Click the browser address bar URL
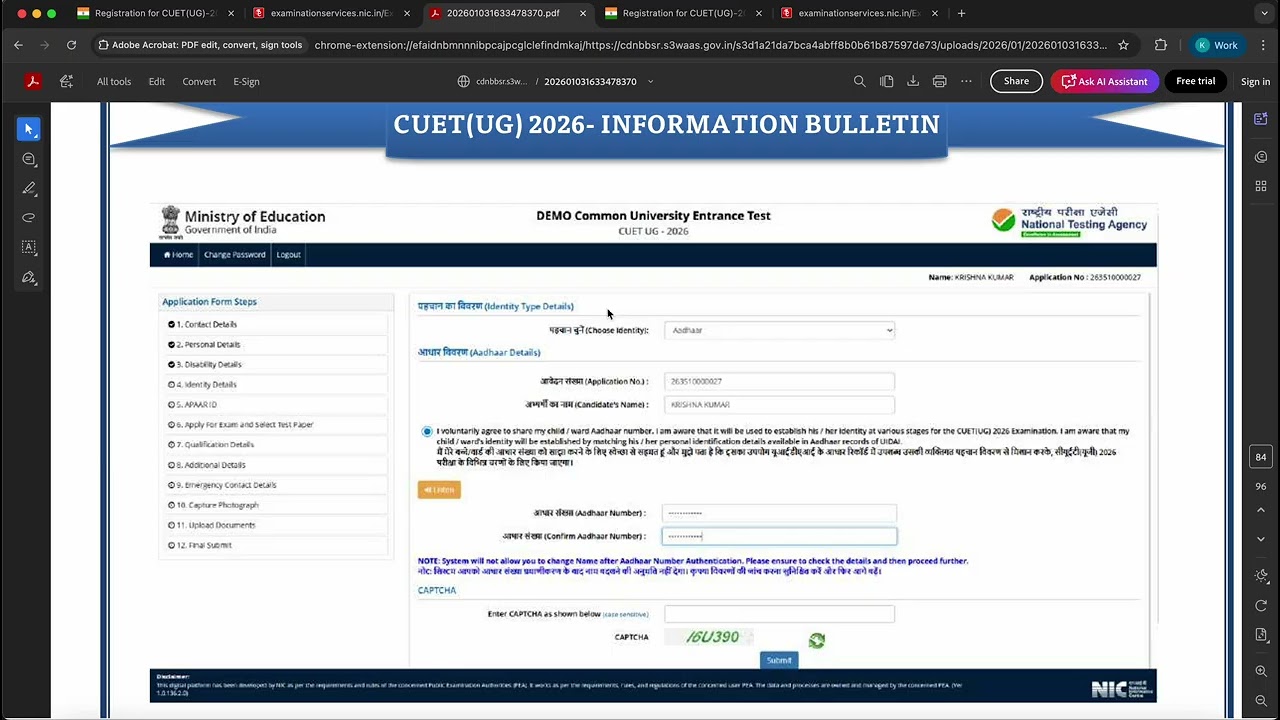 (710, 45)
